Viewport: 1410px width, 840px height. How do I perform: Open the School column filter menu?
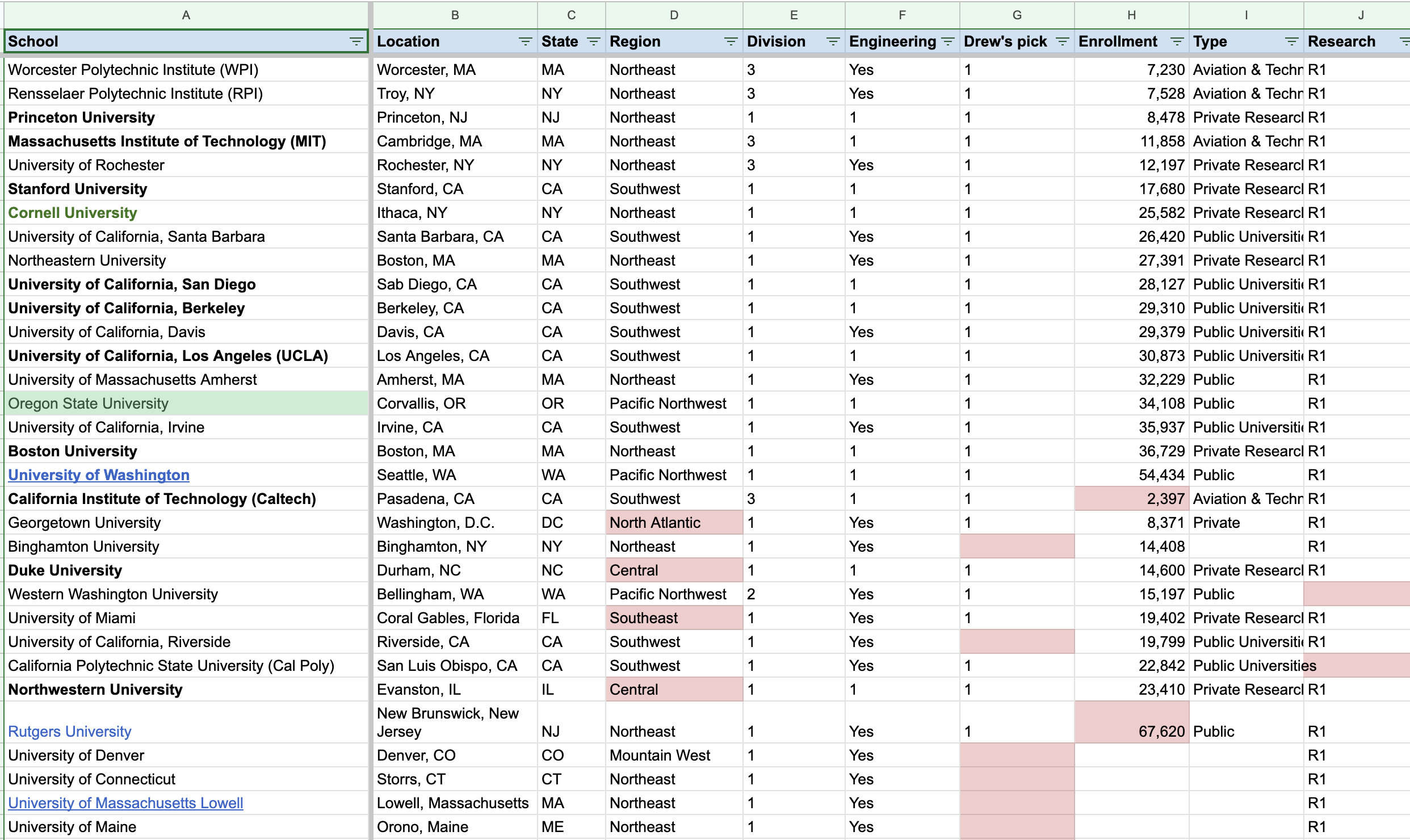(x=356, y=41)
